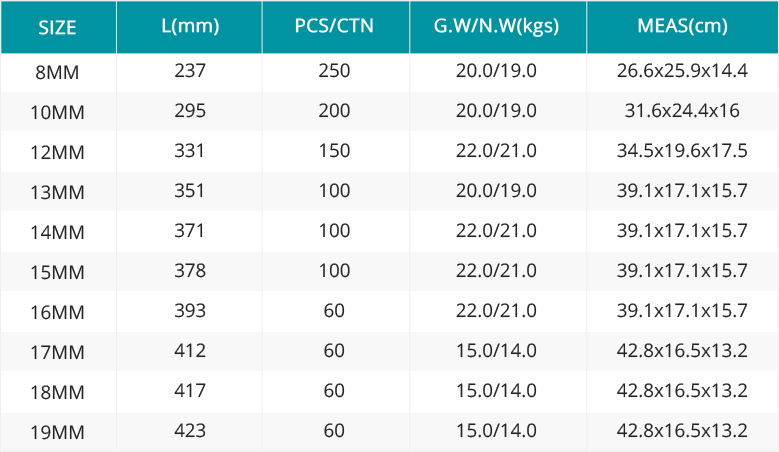Click the MEAS(cm) header cell
Image resolution: width=779 pixels, height=452 pixels.
(682, 27)
